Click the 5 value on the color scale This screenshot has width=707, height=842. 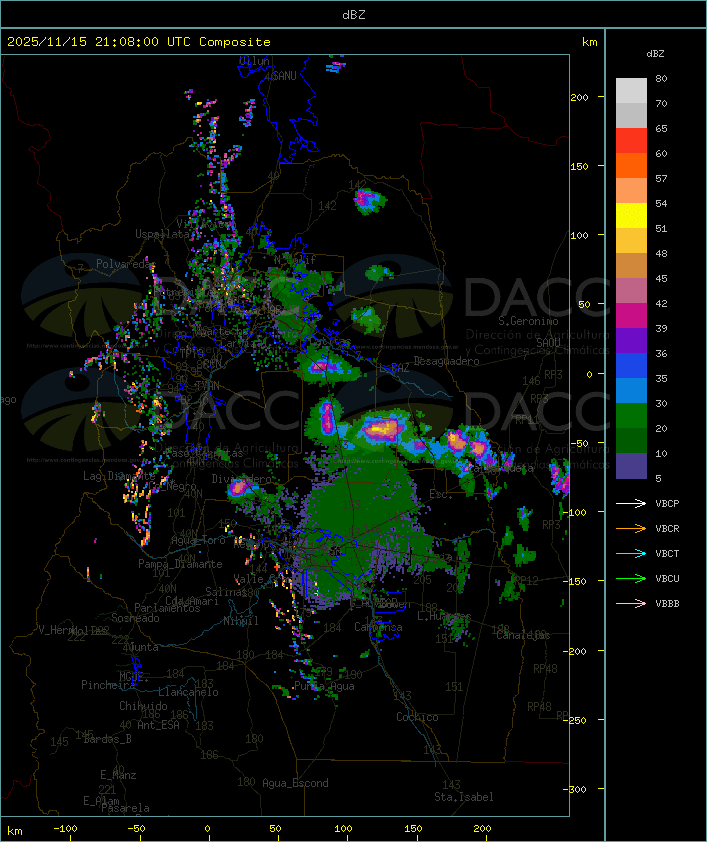pyautogui.click(x=659, y=478)
